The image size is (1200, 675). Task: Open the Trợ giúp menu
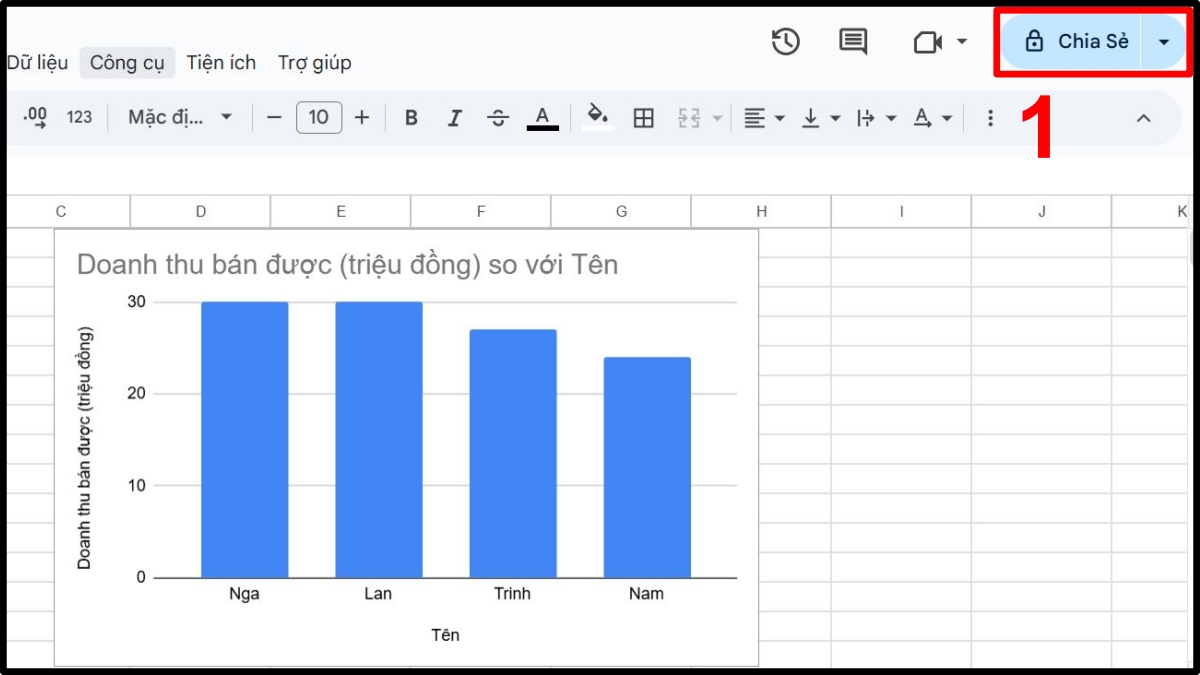click(x=314, y=62)
